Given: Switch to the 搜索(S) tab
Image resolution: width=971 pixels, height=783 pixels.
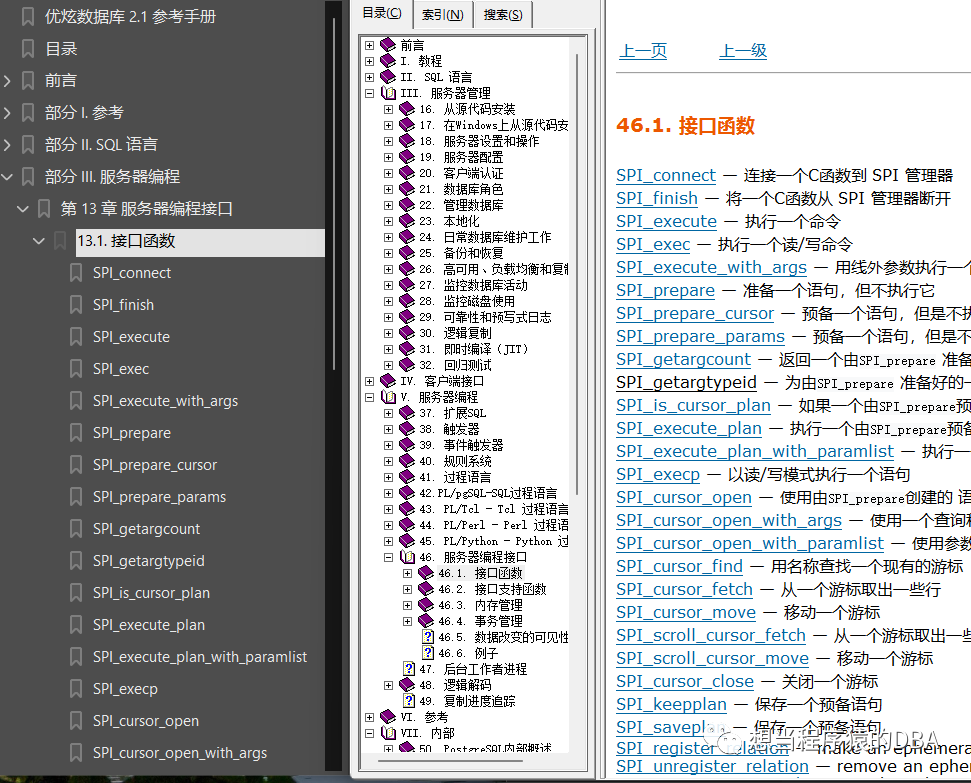Looking at the screenshot, I should click(503, 14).
